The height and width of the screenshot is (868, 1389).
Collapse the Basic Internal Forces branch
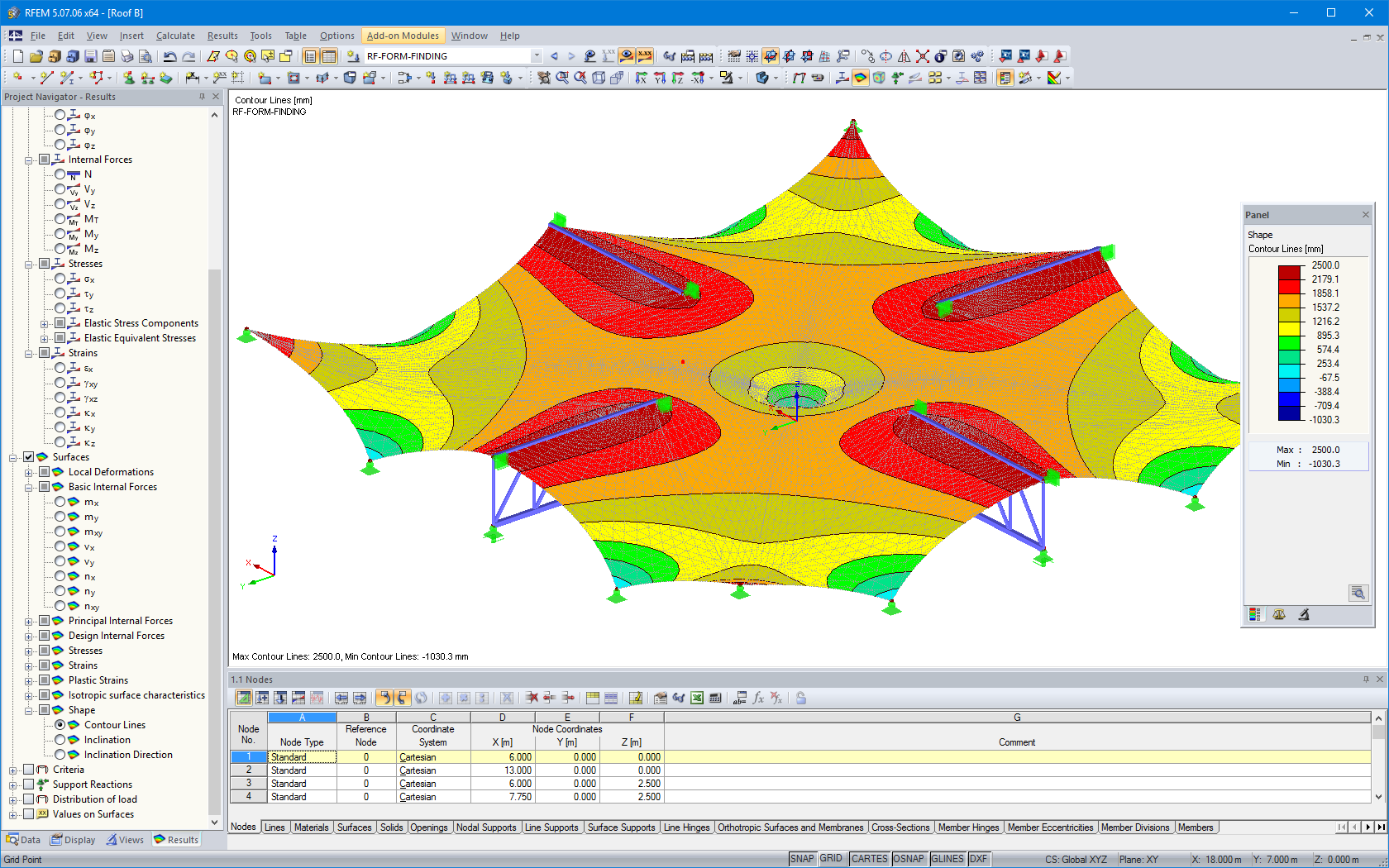coord(29,487)
